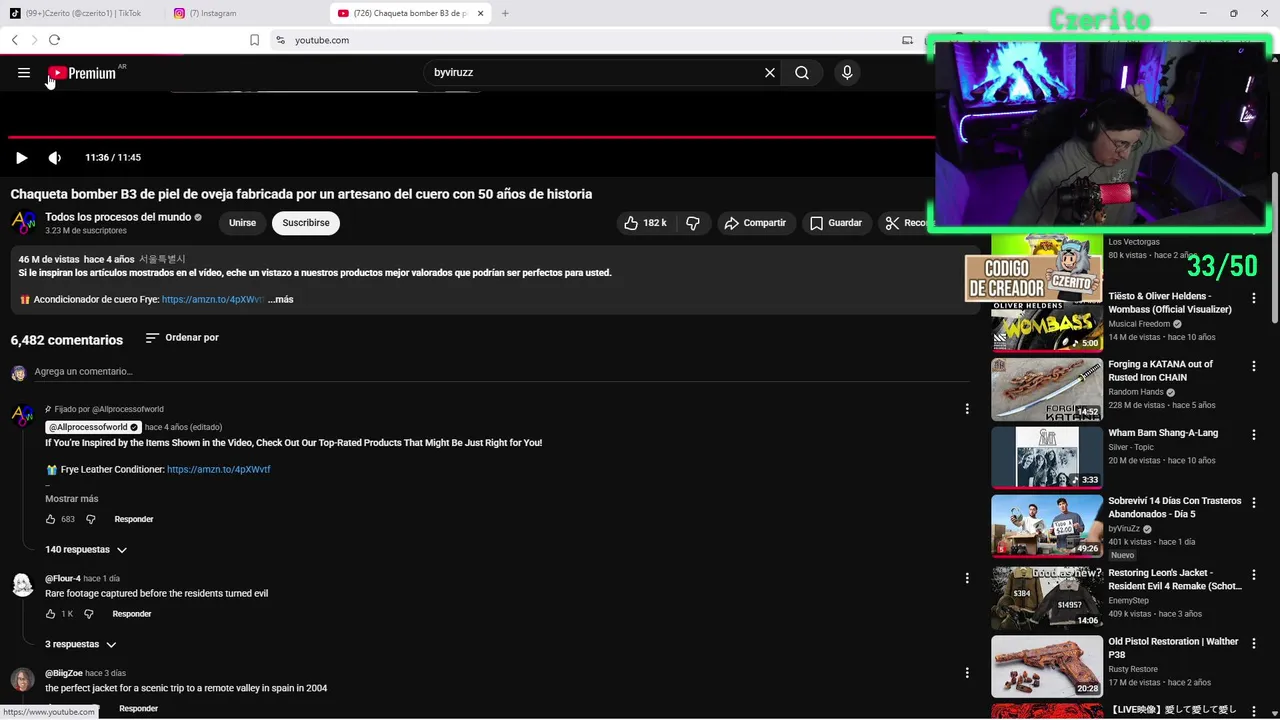Bookmark page with bookmark icon

click(x=254, y=40)
